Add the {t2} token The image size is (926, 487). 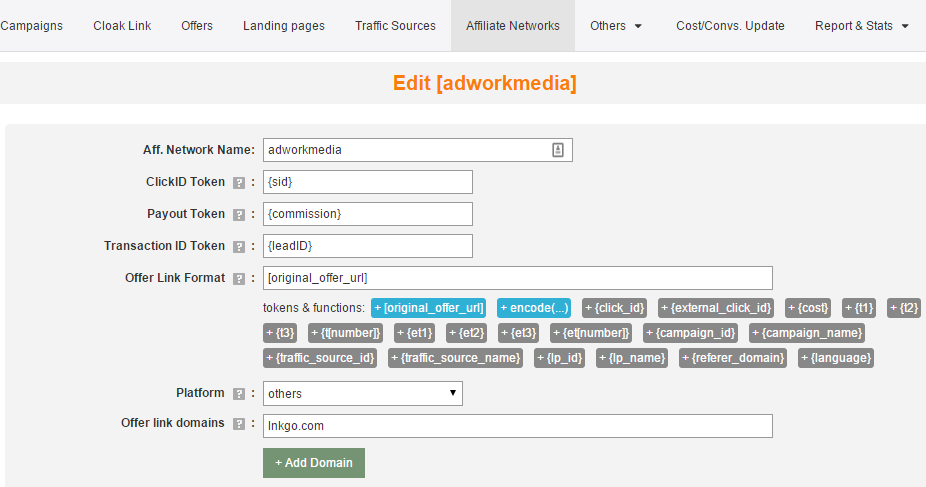click(x=904, y=308)
